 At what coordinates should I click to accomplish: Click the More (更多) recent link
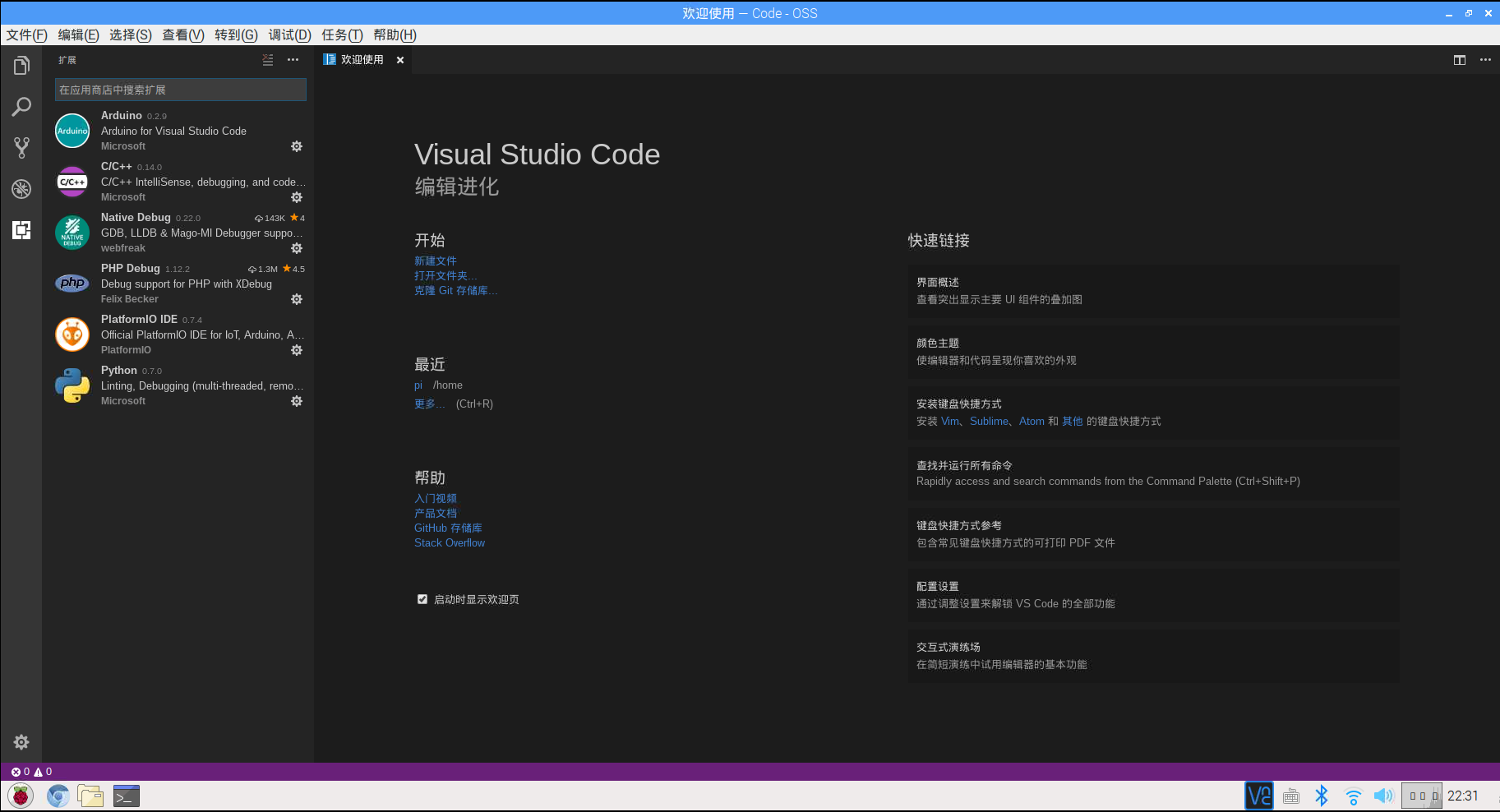429,404
